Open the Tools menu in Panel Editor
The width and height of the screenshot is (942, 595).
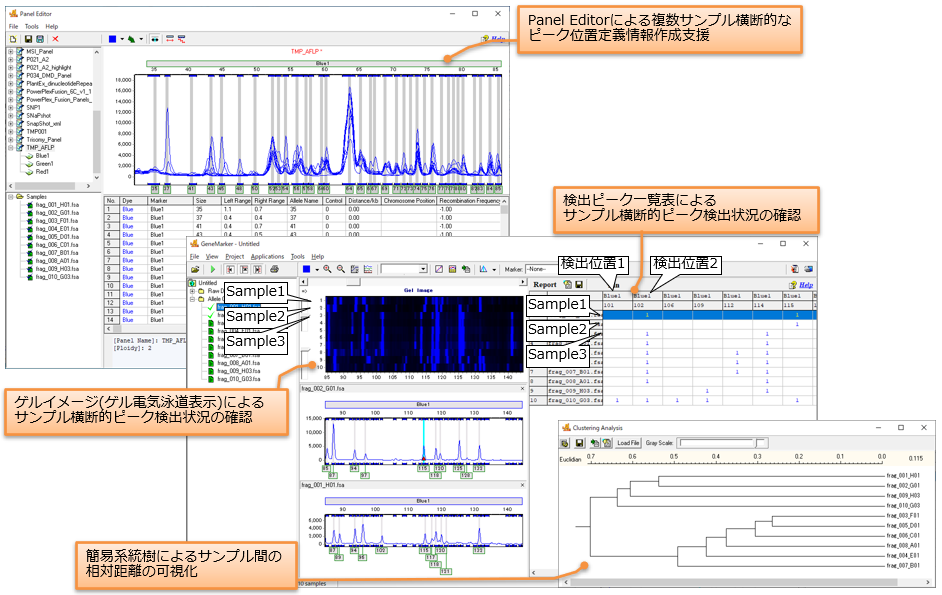(32, 26)
